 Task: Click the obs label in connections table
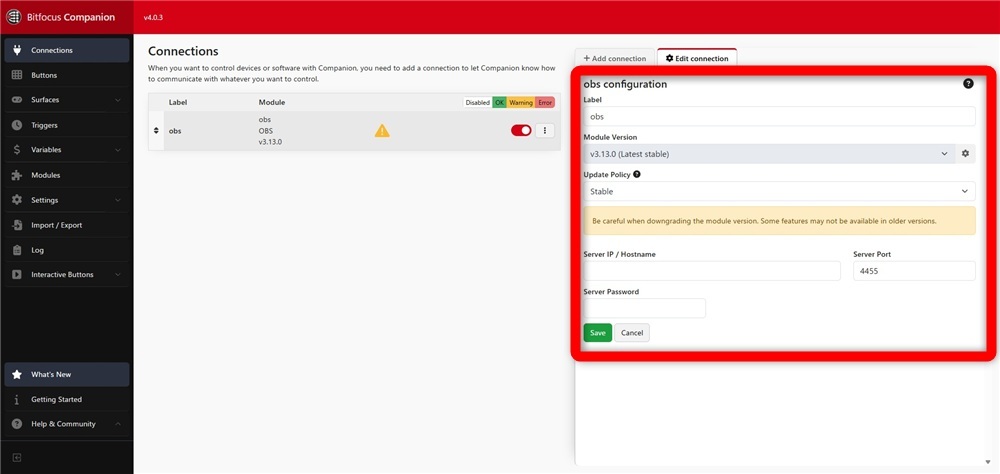(x=175, y=131)
